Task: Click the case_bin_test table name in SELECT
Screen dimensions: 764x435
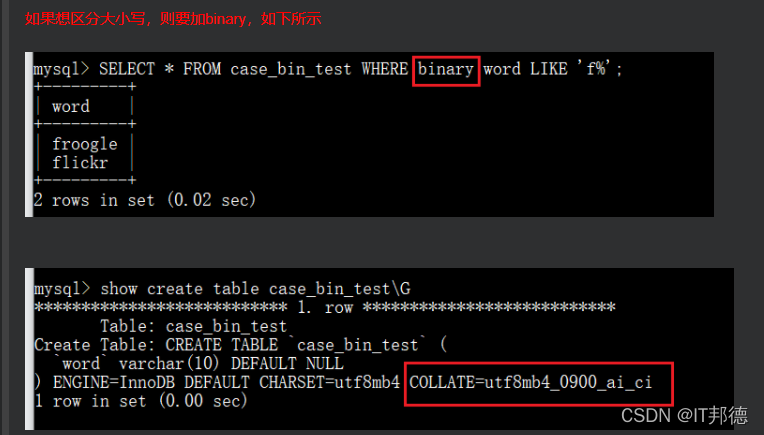Action: pyautogui.click(x=290, y=69)
